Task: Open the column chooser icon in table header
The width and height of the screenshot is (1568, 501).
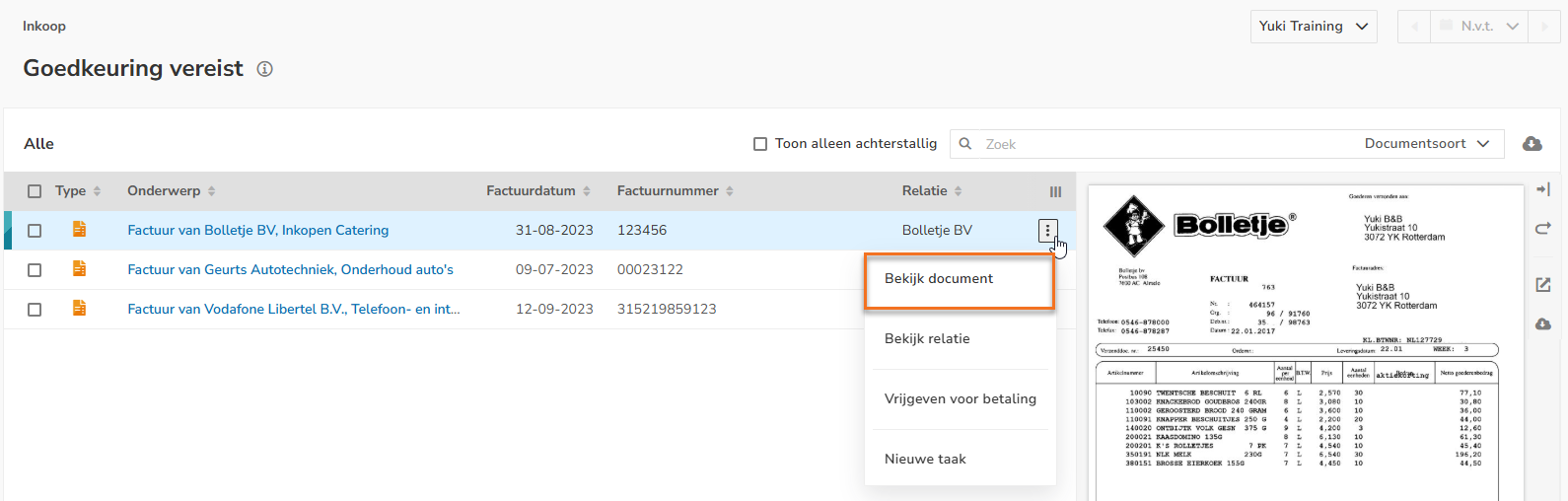Action: (1055, 192)
